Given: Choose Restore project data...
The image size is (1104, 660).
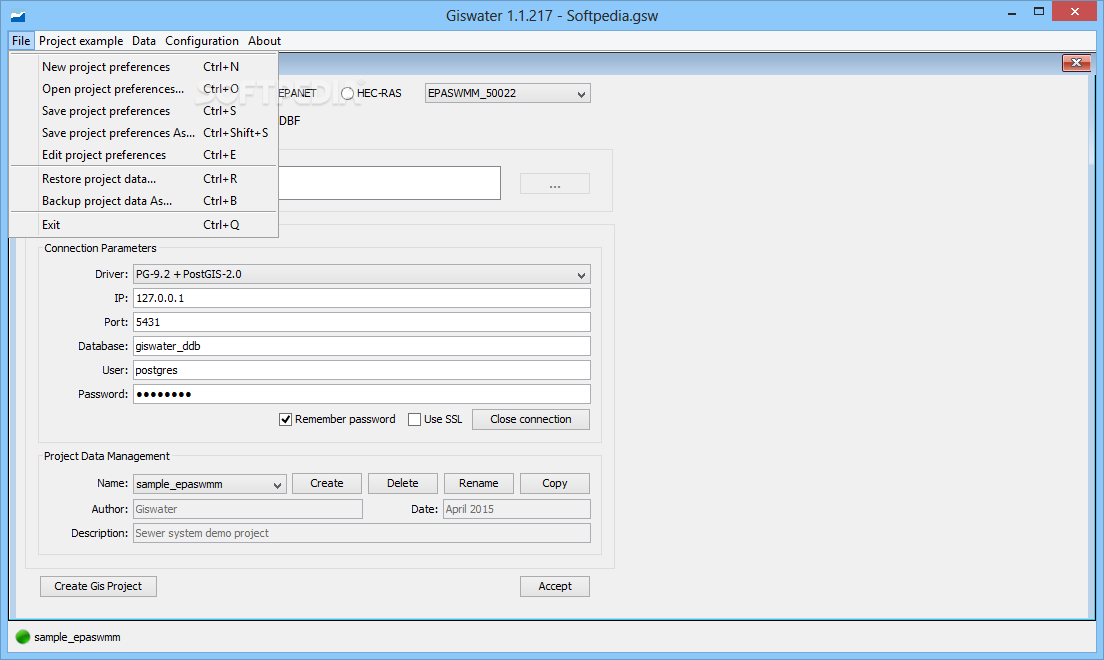Looking at the screenshot, I should pyautogui.click(x=144, y=179).
